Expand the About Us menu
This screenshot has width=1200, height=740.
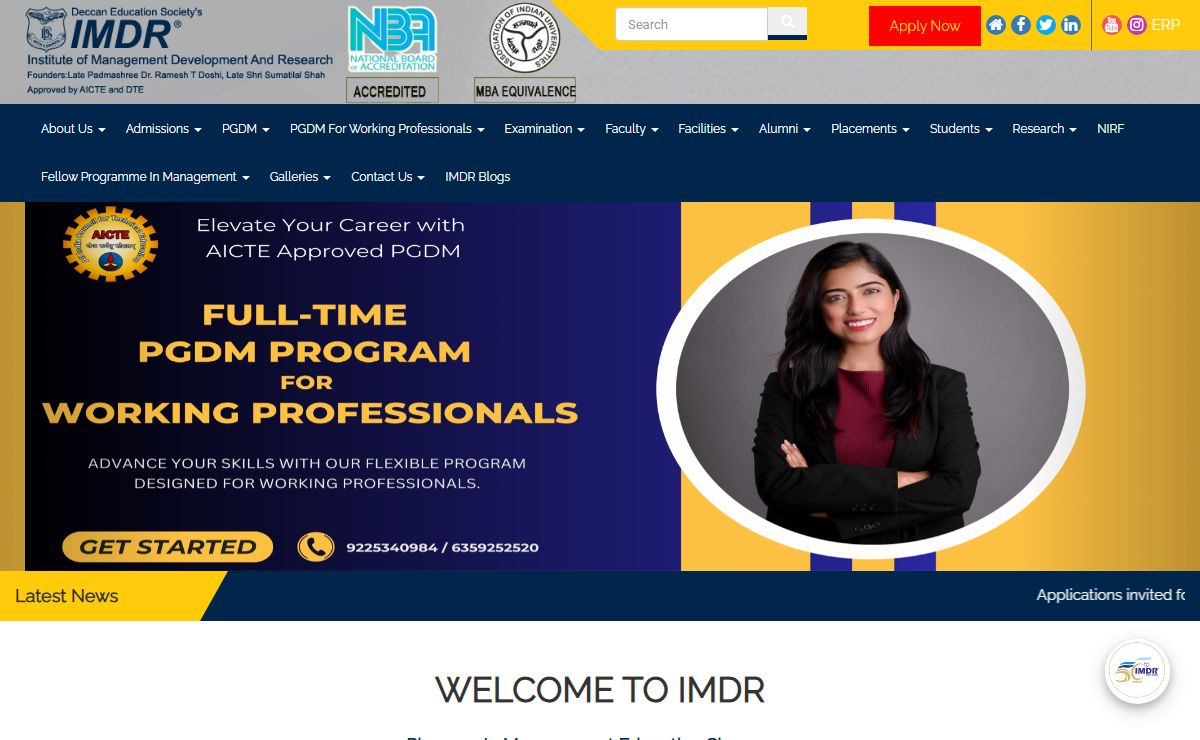click(73, 129)
